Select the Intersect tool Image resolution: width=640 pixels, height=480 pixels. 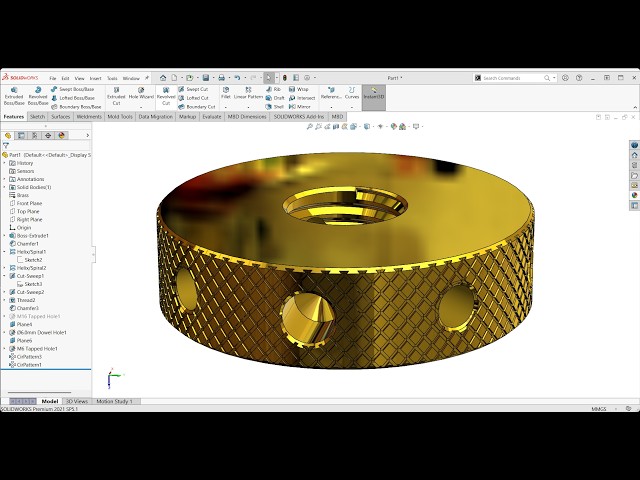click(302, 98)
